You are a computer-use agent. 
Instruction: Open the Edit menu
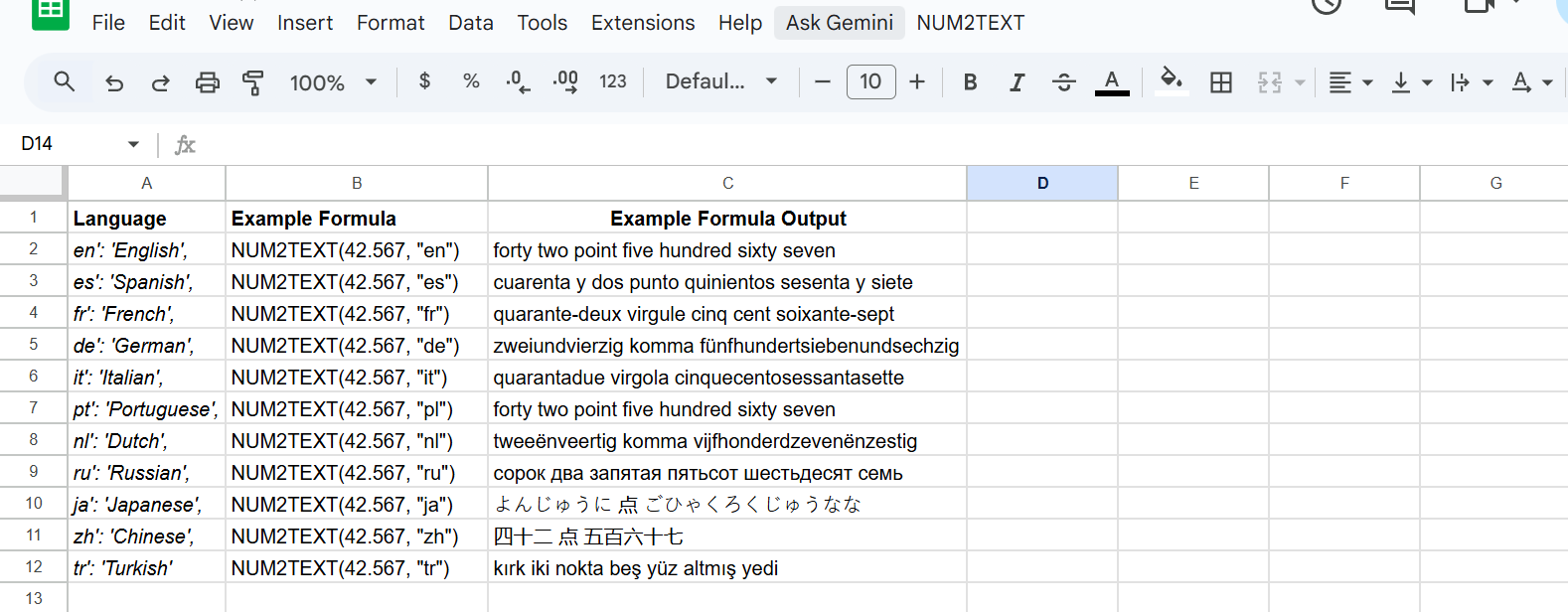[167, 22]
